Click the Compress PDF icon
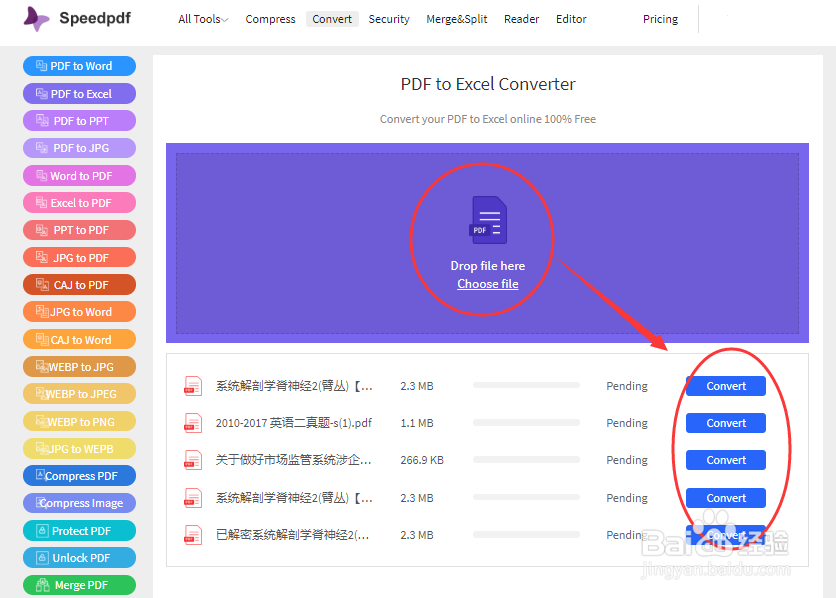The width and height of the screenshot is (836, 598). pos(41,474)
